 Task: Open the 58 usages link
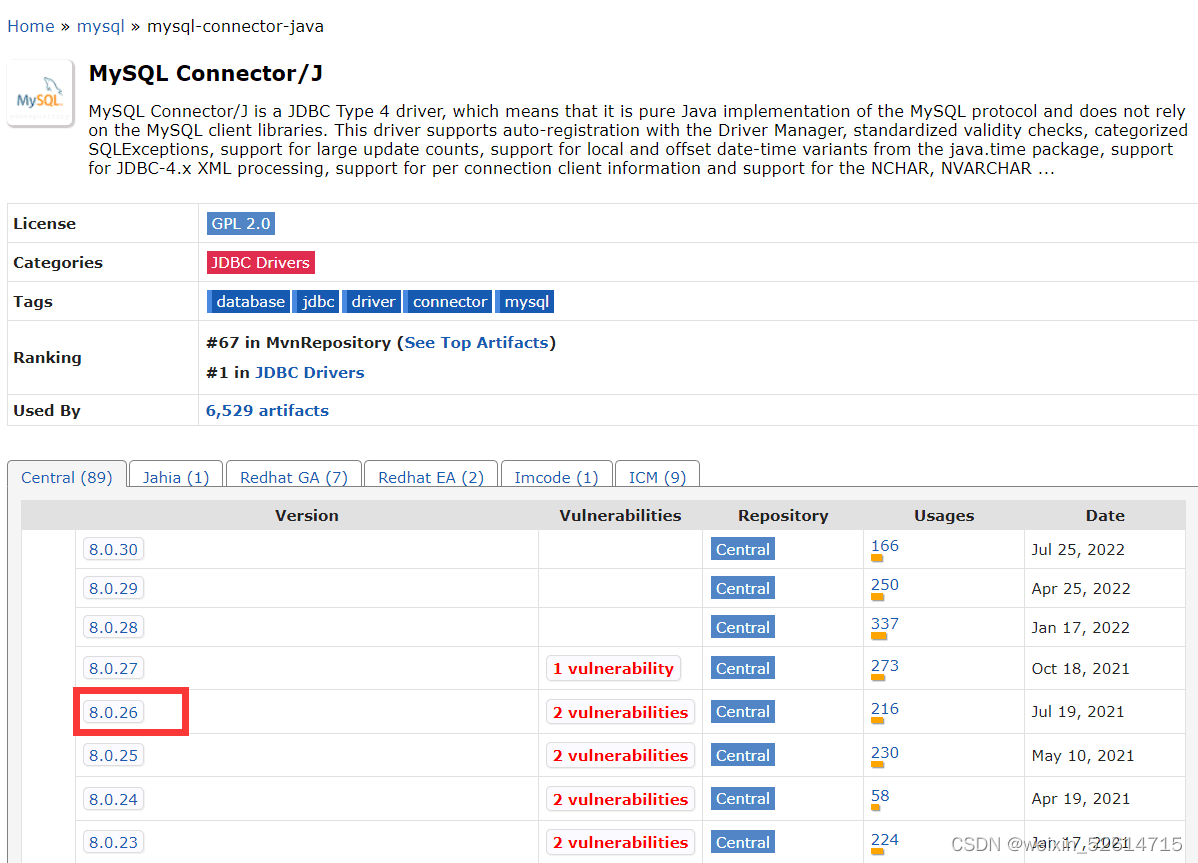point(880,795)
